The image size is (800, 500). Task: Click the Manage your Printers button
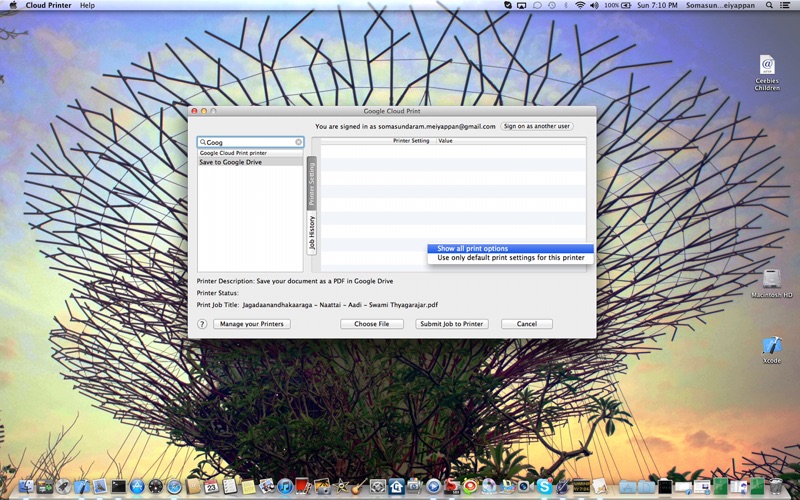pyautogui.click(x=252, y=324)
